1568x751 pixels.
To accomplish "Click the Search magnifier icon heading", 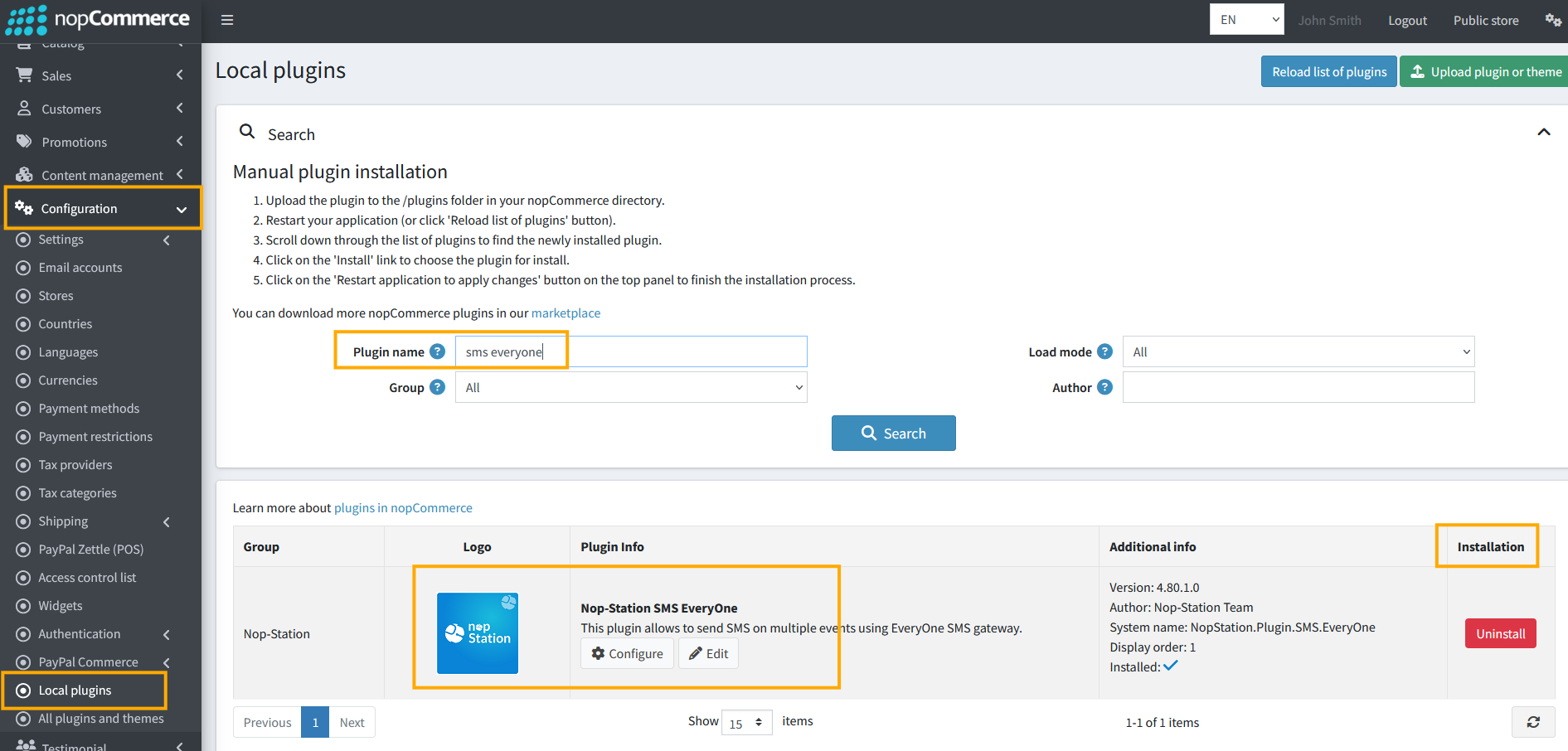I will point(247,131).
